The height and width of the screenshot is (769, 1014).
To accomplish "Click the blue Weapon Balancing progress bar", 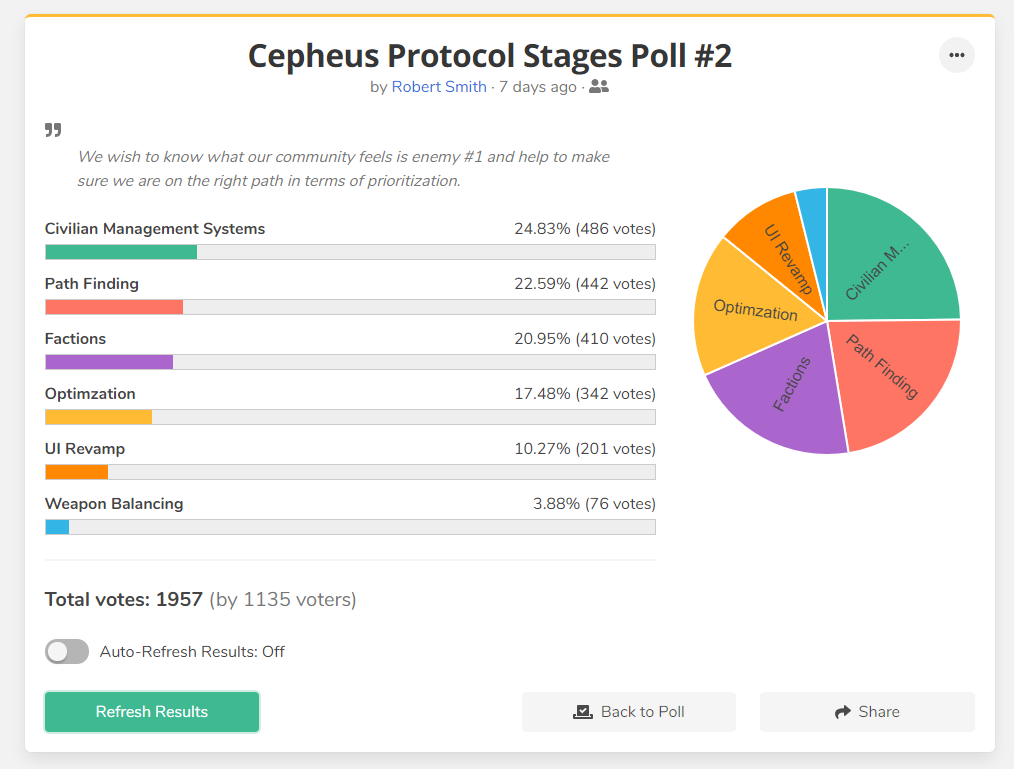I will 57,527.
